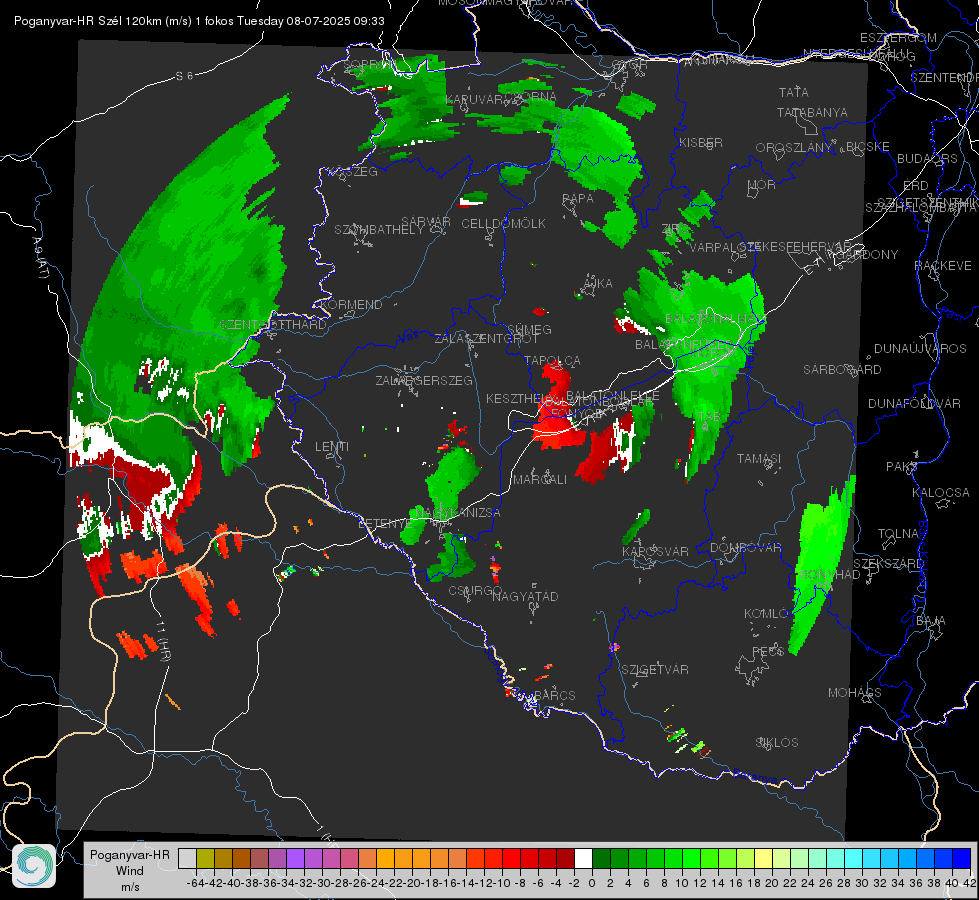Image resolution: width=979 pixels, height=900 pixels.
Task: Click the TATABANYA city label
Action: point(812,112)
